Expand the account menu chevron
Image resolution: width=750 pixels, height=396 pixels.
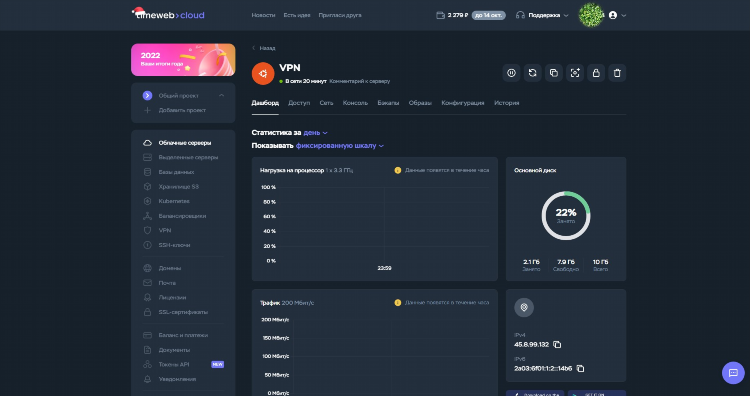[624, 15]
